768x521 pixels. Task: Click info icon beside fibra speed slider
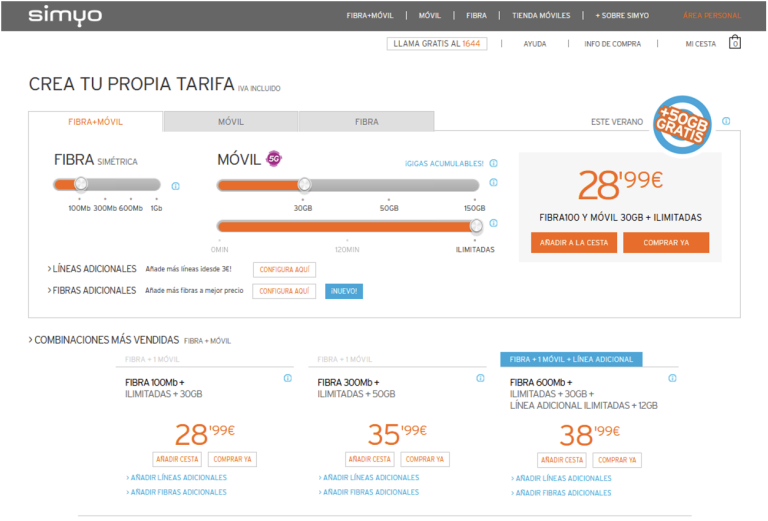point(176,186)
